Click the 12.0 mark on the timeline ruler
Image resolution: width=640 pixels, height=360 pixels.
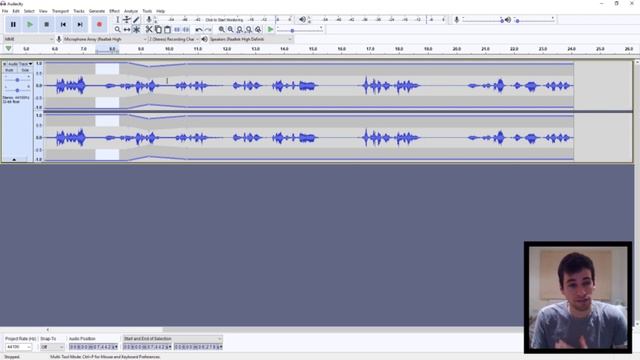tap(227, 49)
